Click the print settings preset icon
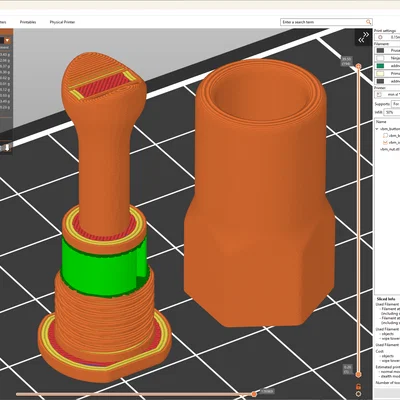Viewport: 400px width, 400px height. pos(380,37)
